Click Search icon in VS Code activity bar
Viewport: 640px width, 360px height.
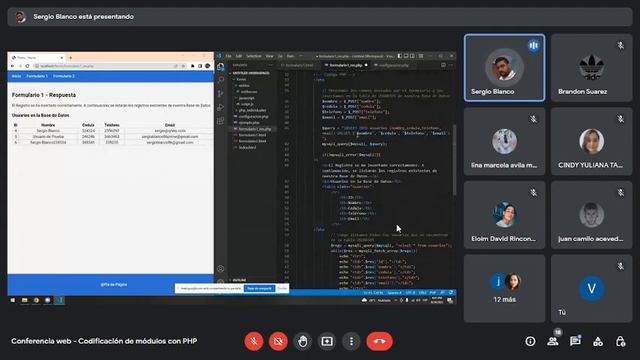point(221,80)
